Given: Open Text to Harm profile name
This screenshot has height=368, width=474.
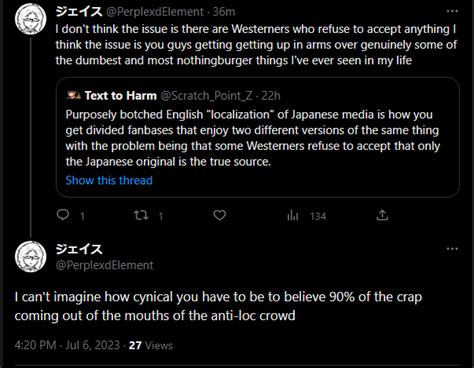Looking at the screenshot, I should (121, 96).
